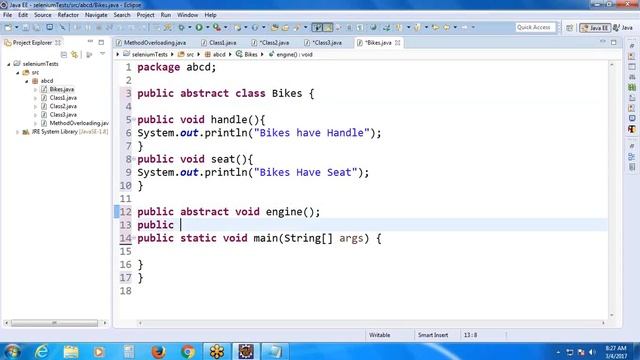Select Class2.java in Project Explorer
640x360 pixels.
coord(63,106)
